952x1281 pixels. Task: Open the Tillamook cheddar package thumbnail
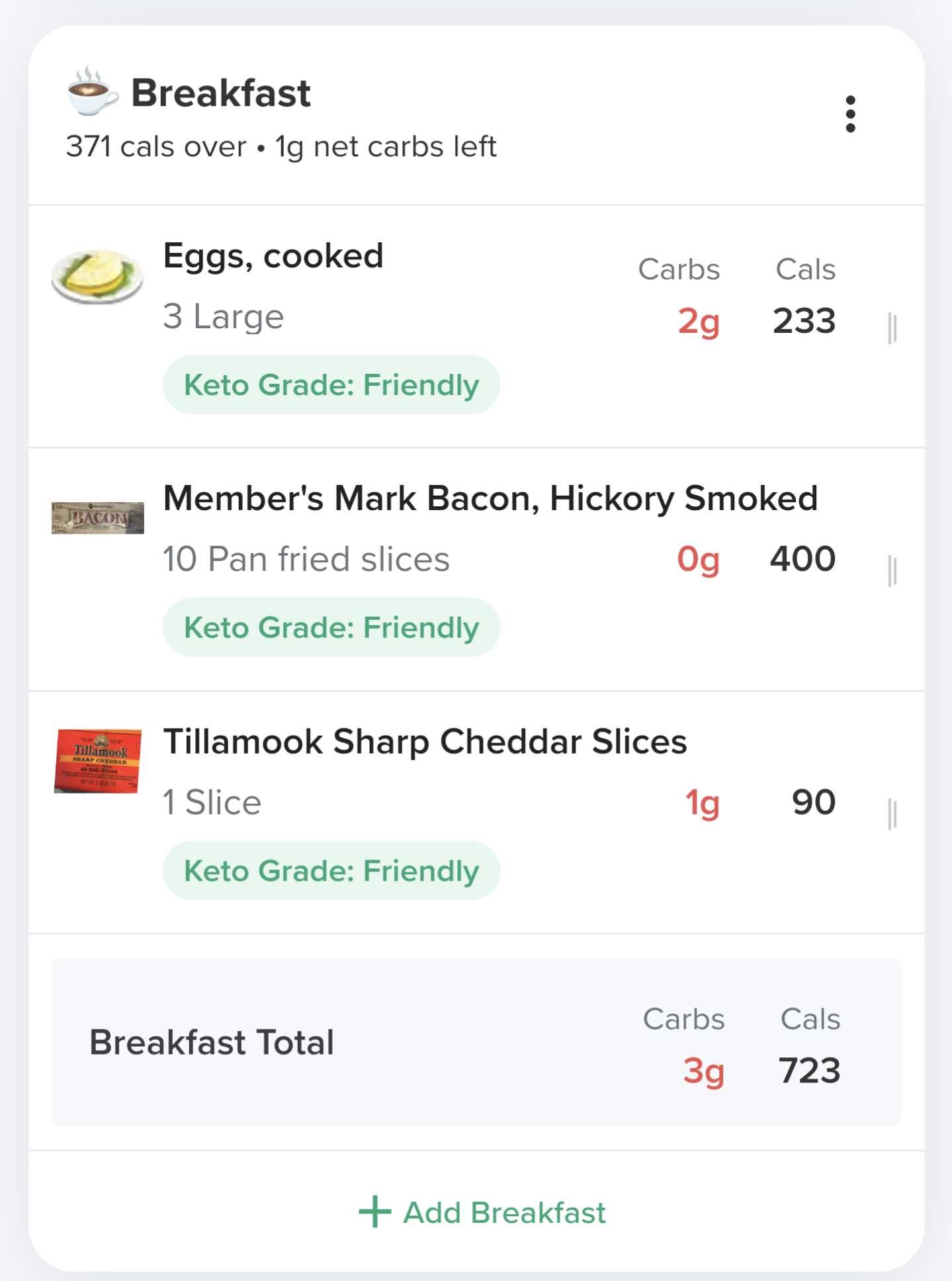click(98, 761)
